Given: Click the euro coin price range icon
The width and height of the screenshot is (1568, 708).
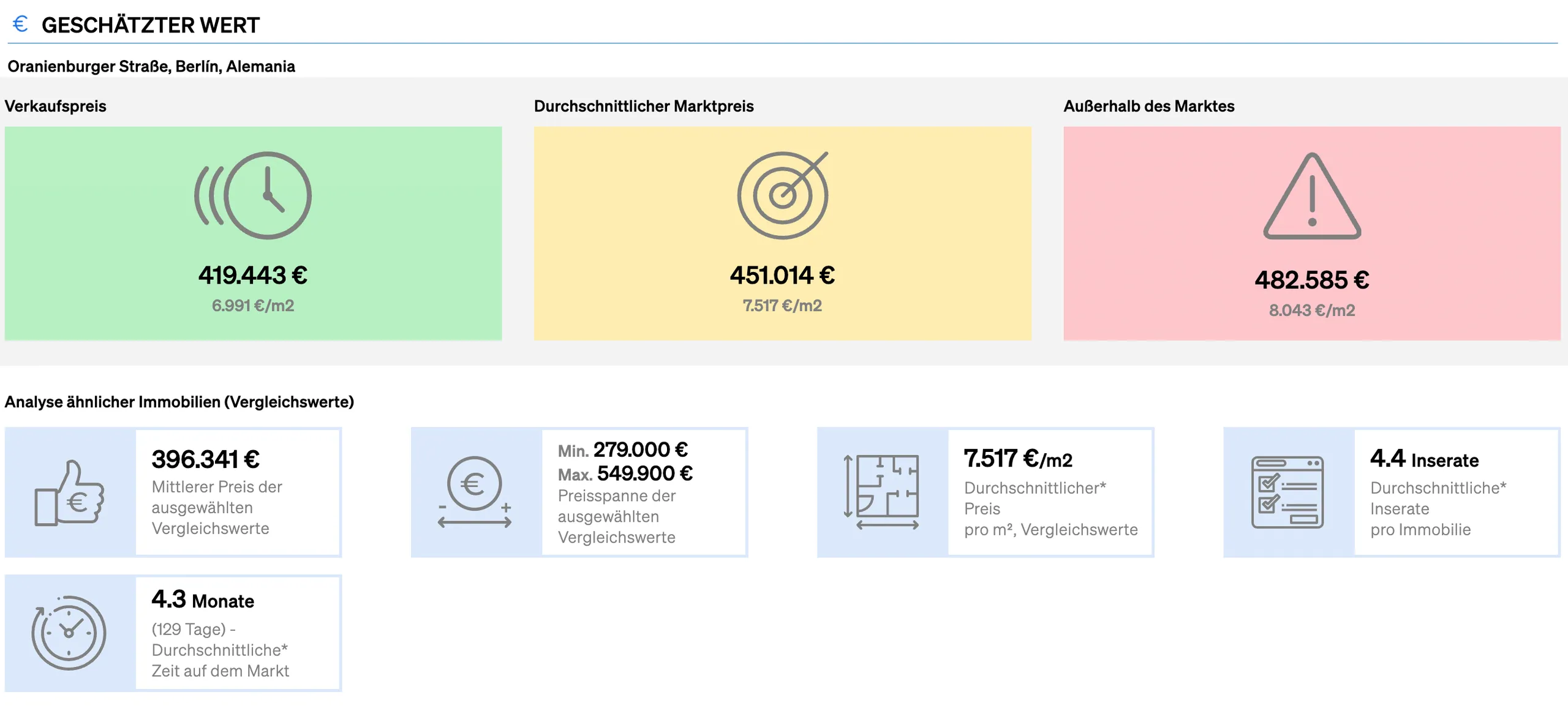Looking at the screenshot, I should click(475, 492).
